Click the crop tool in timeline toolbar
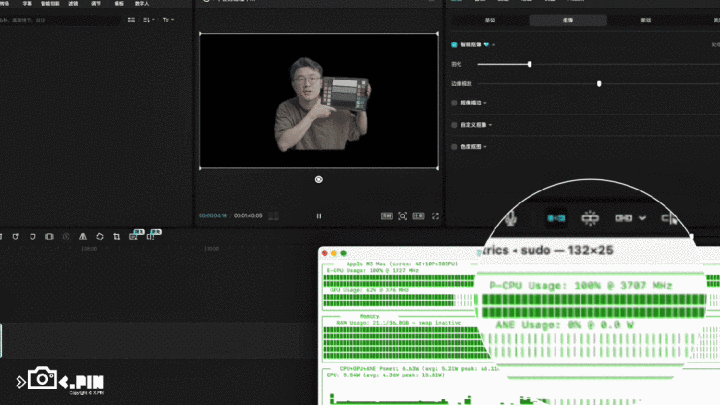 click(x=117, y=236)
